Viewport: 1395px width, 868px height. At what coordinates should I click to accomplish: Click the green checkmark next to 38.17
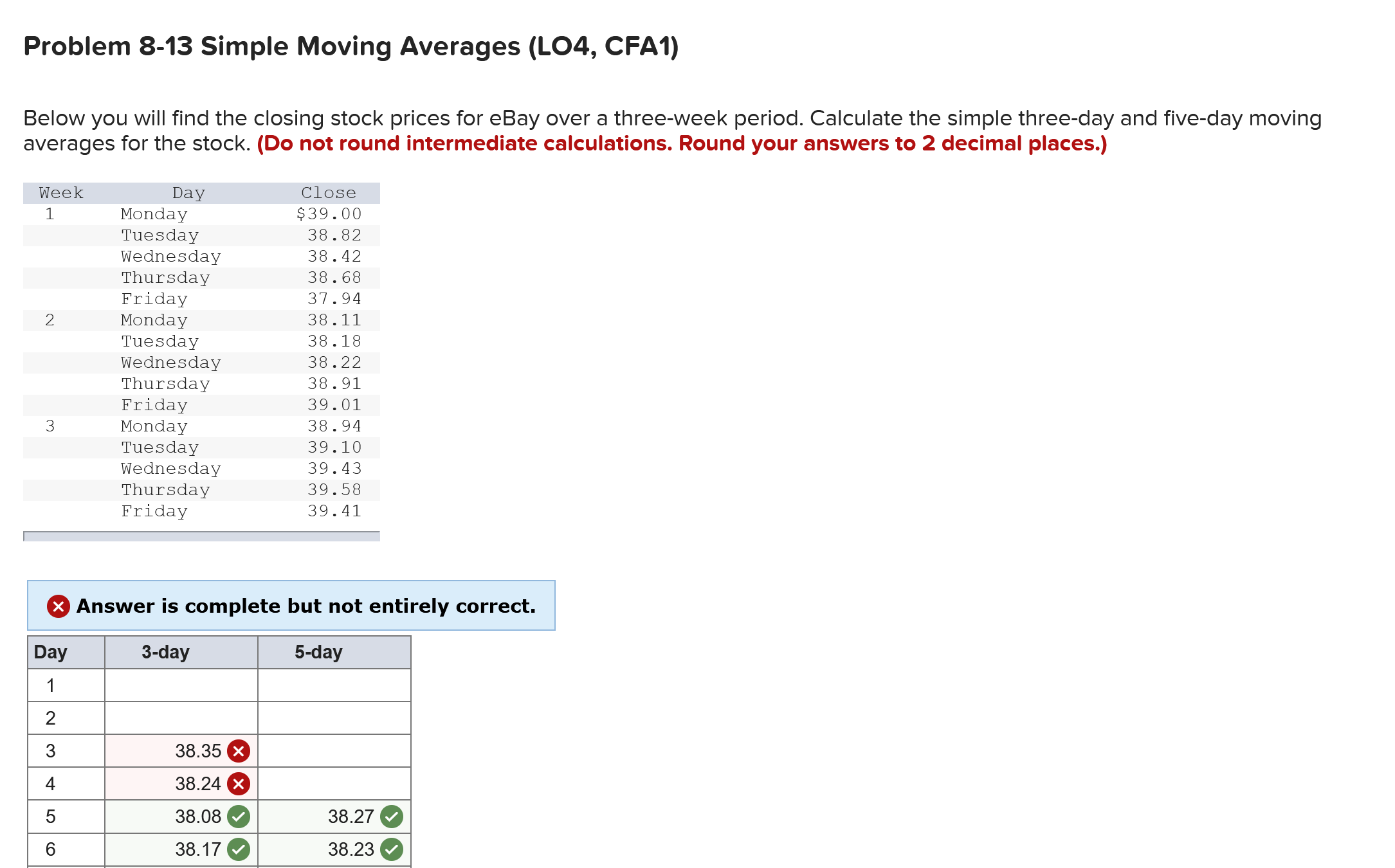point(238,849)
